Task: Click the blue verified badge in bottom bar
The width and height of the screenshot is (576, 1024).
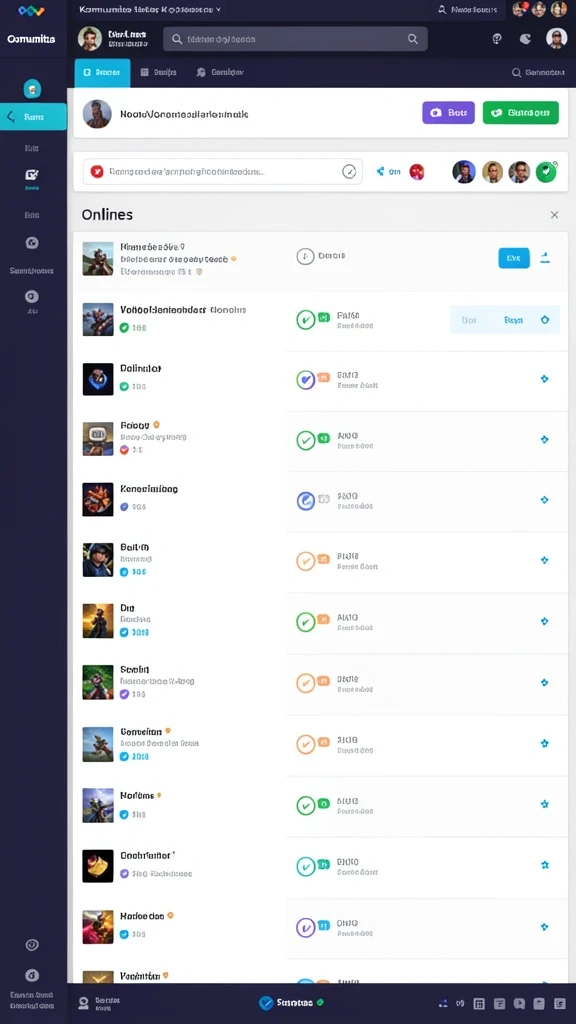Action: point(266,1003)
